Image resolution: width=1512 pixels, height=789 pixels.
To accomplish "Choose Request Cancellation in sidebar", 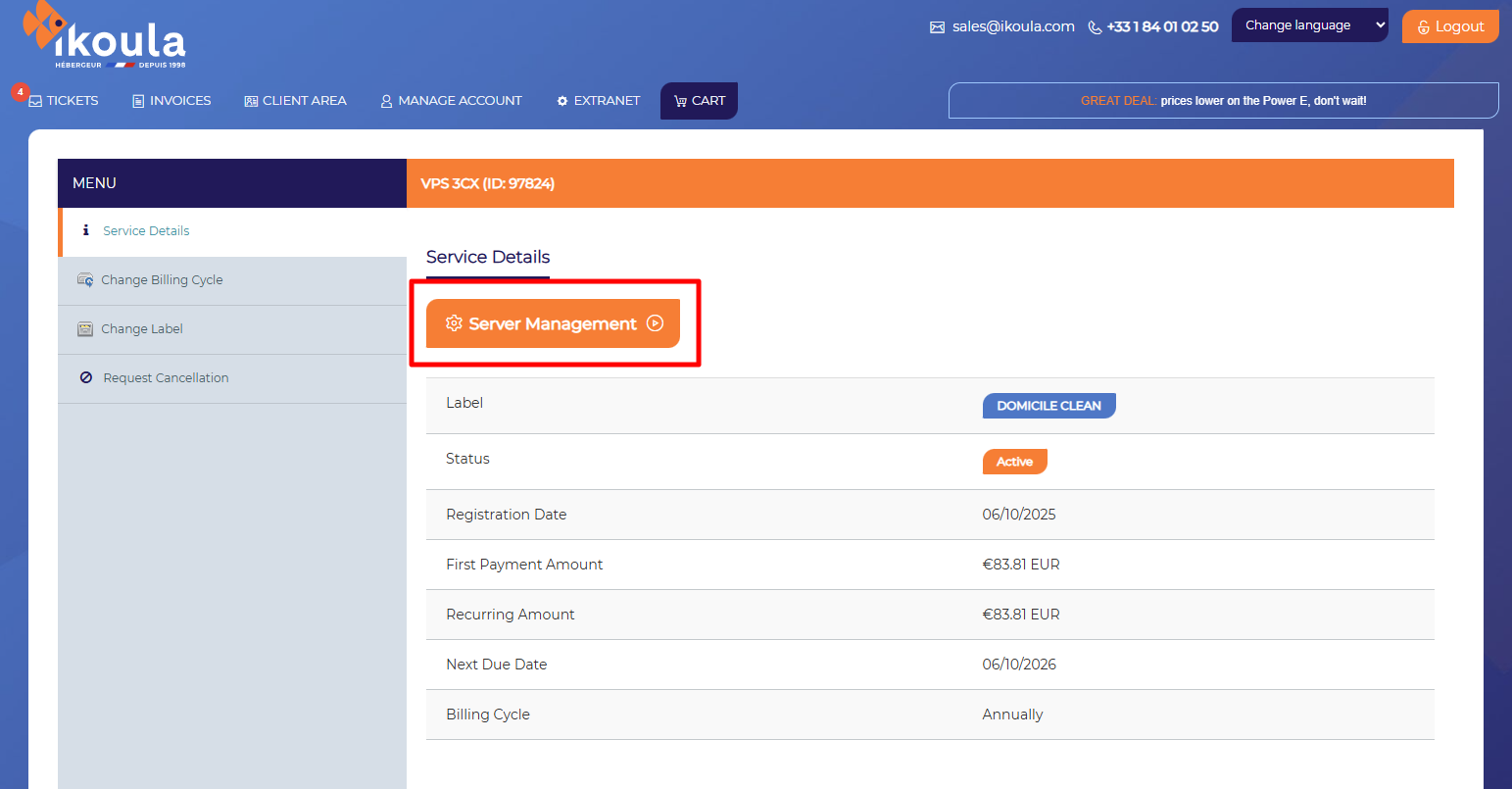I will click(232, 378).
